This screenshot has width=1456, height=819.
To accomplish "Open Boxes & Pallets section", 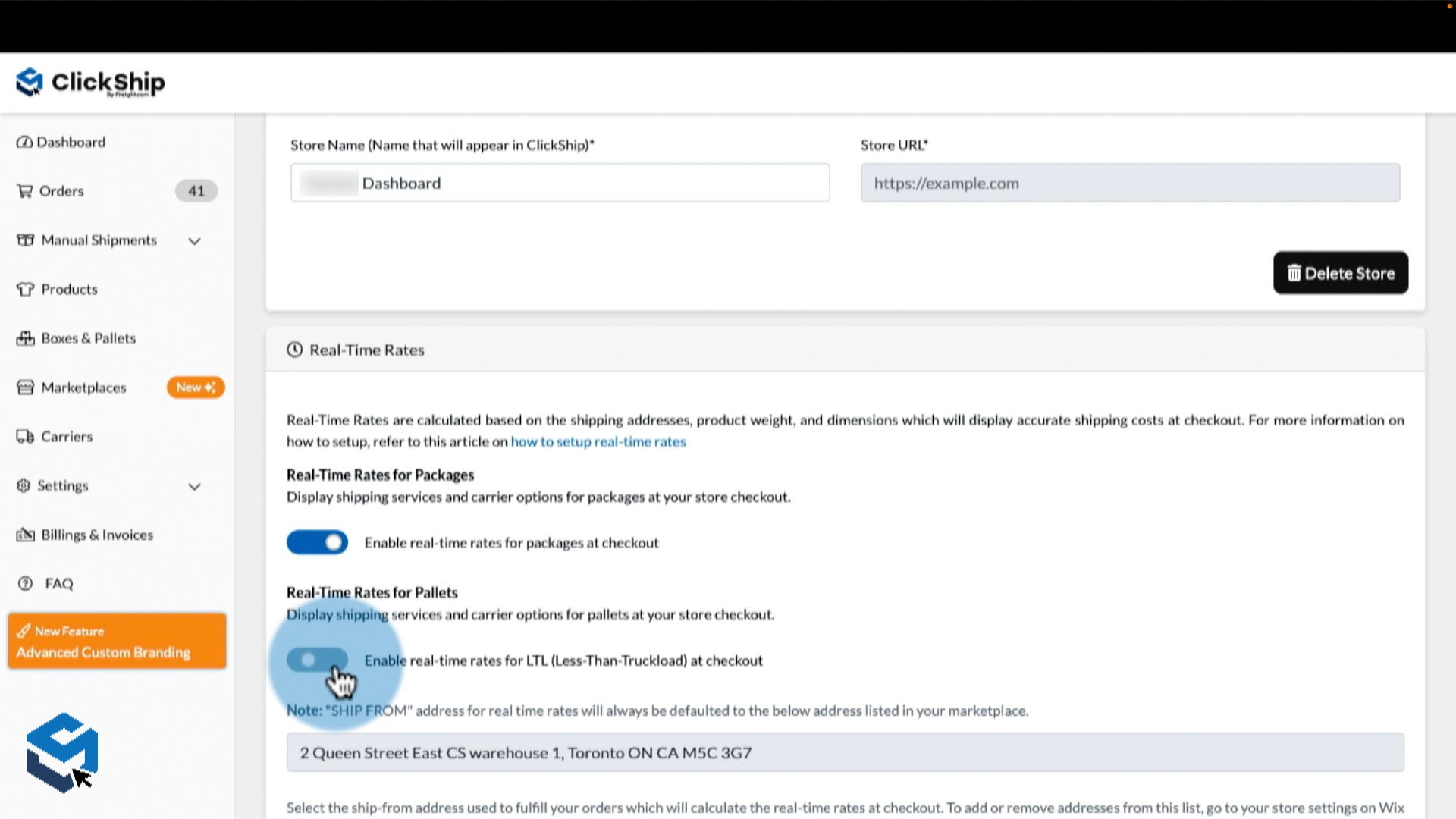I will point(88,338).
